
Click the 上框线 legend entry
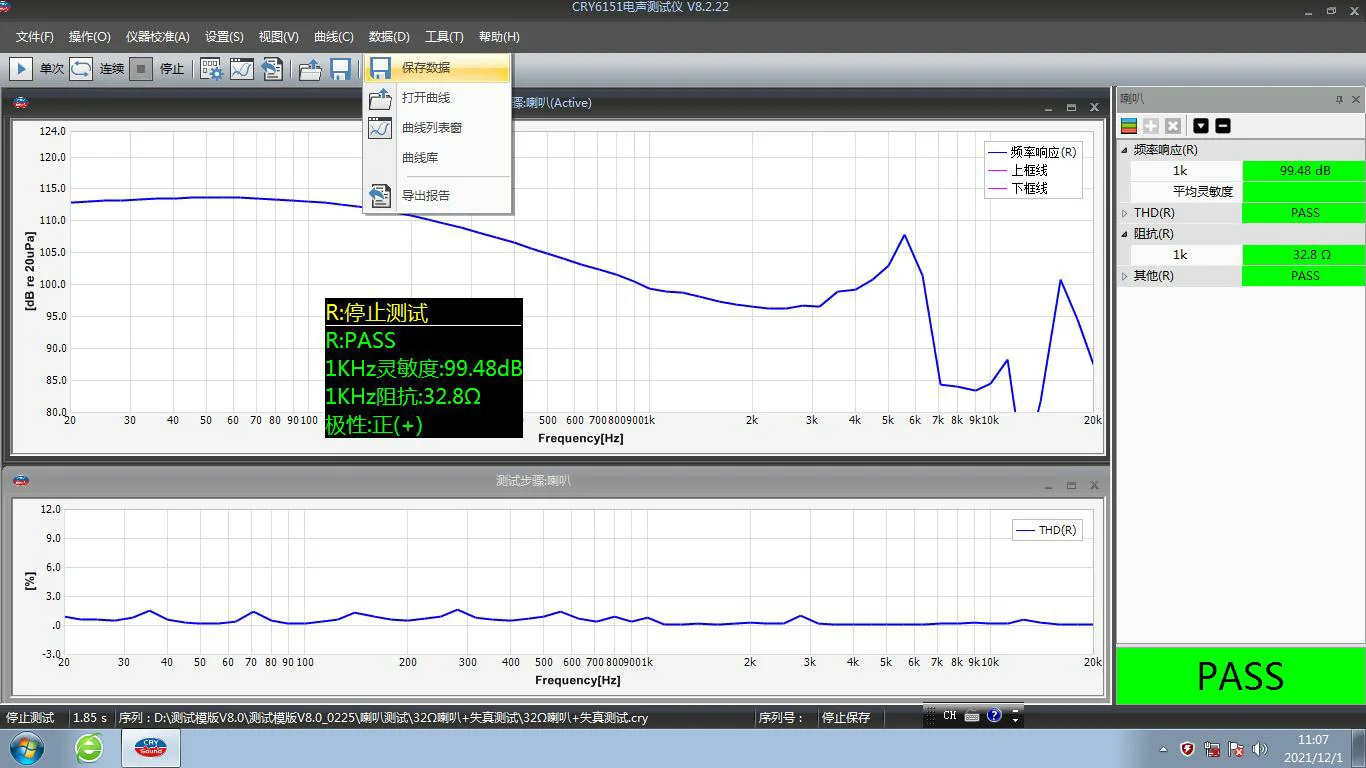1029,171
